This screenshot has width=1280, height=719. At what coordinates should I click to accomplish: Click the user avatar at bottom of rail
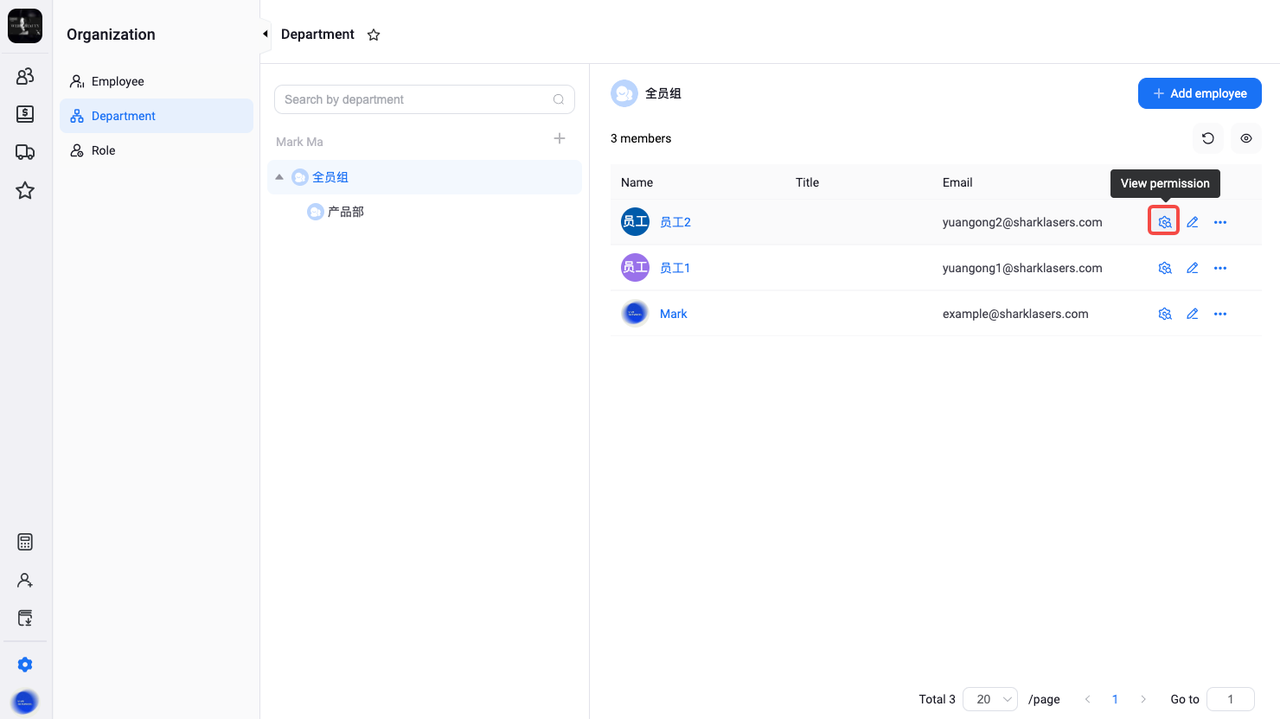tap(25, 702)
